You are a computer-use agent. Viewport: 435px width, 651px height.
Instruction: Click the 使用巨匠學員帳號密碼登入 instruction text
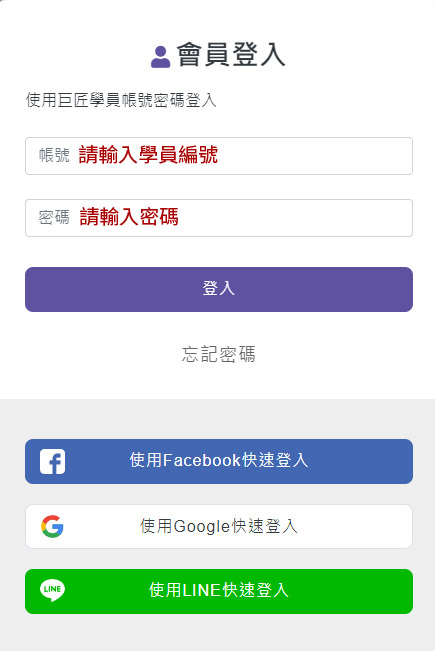click(x=121, y=100)
